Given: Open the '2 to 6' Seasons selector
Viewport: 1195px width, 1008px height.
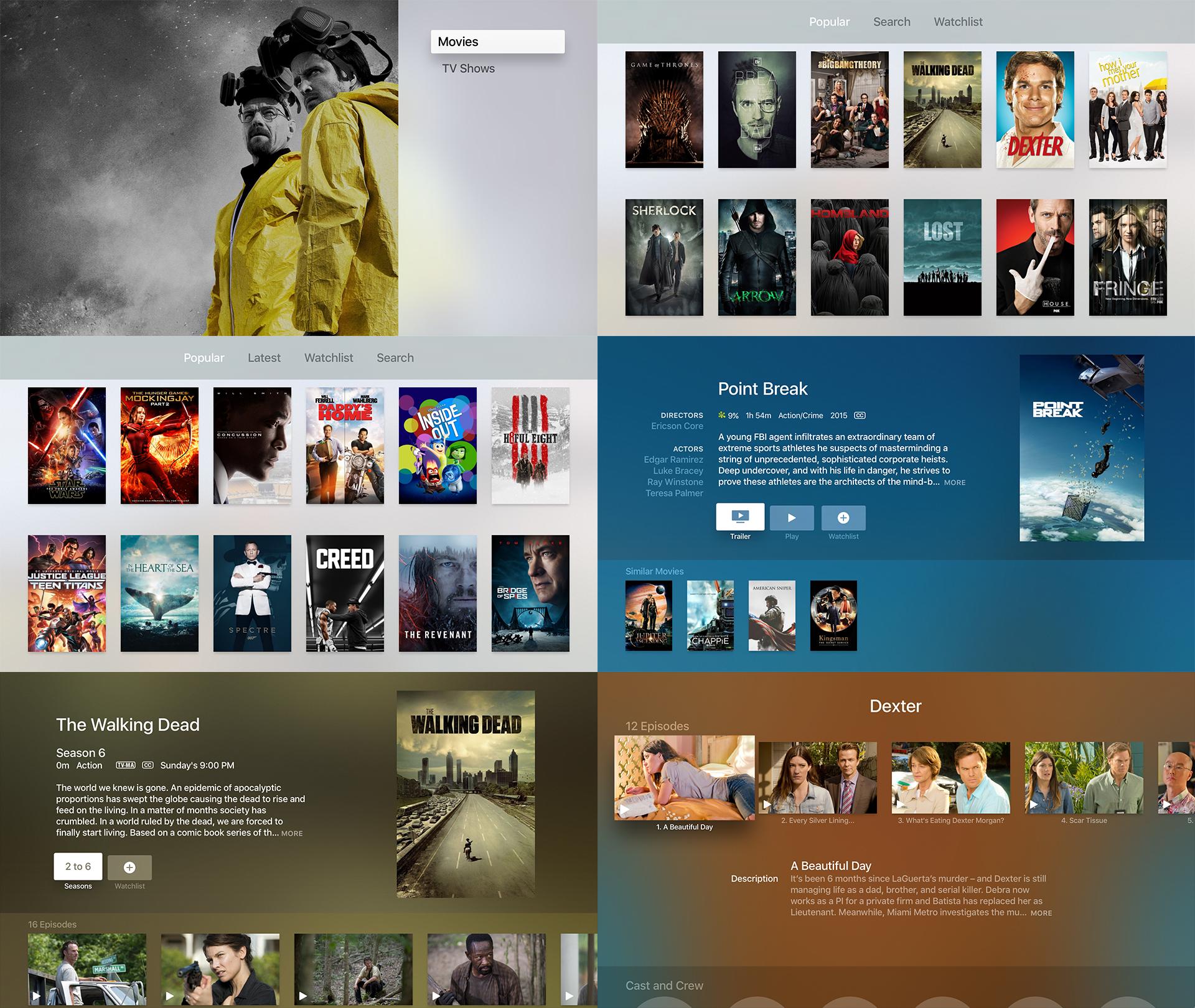Looking at the screenshot, I should point(78,866).
